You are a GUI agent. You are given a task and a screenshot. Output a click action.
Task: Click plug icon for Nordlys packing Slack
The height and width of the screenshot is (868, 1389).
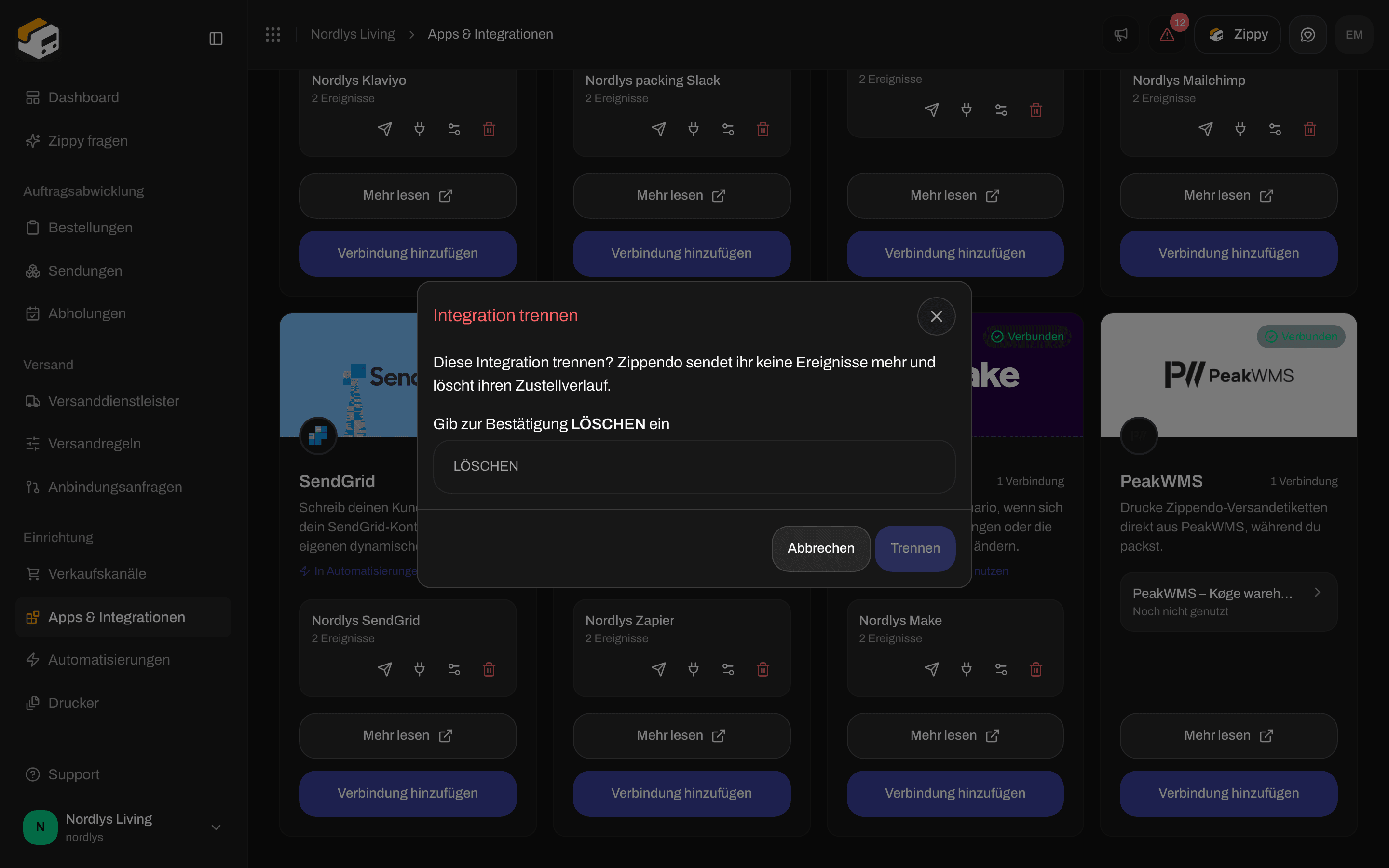694,129
